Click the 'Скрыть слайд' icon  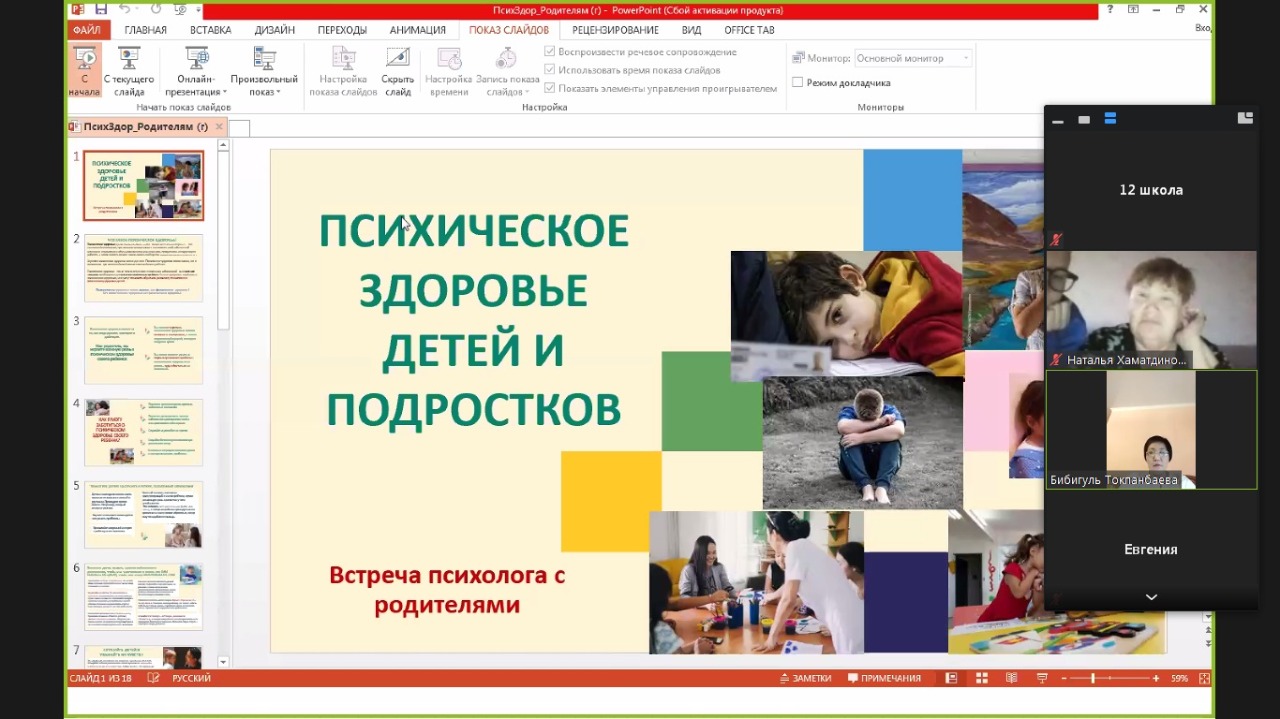397,68
